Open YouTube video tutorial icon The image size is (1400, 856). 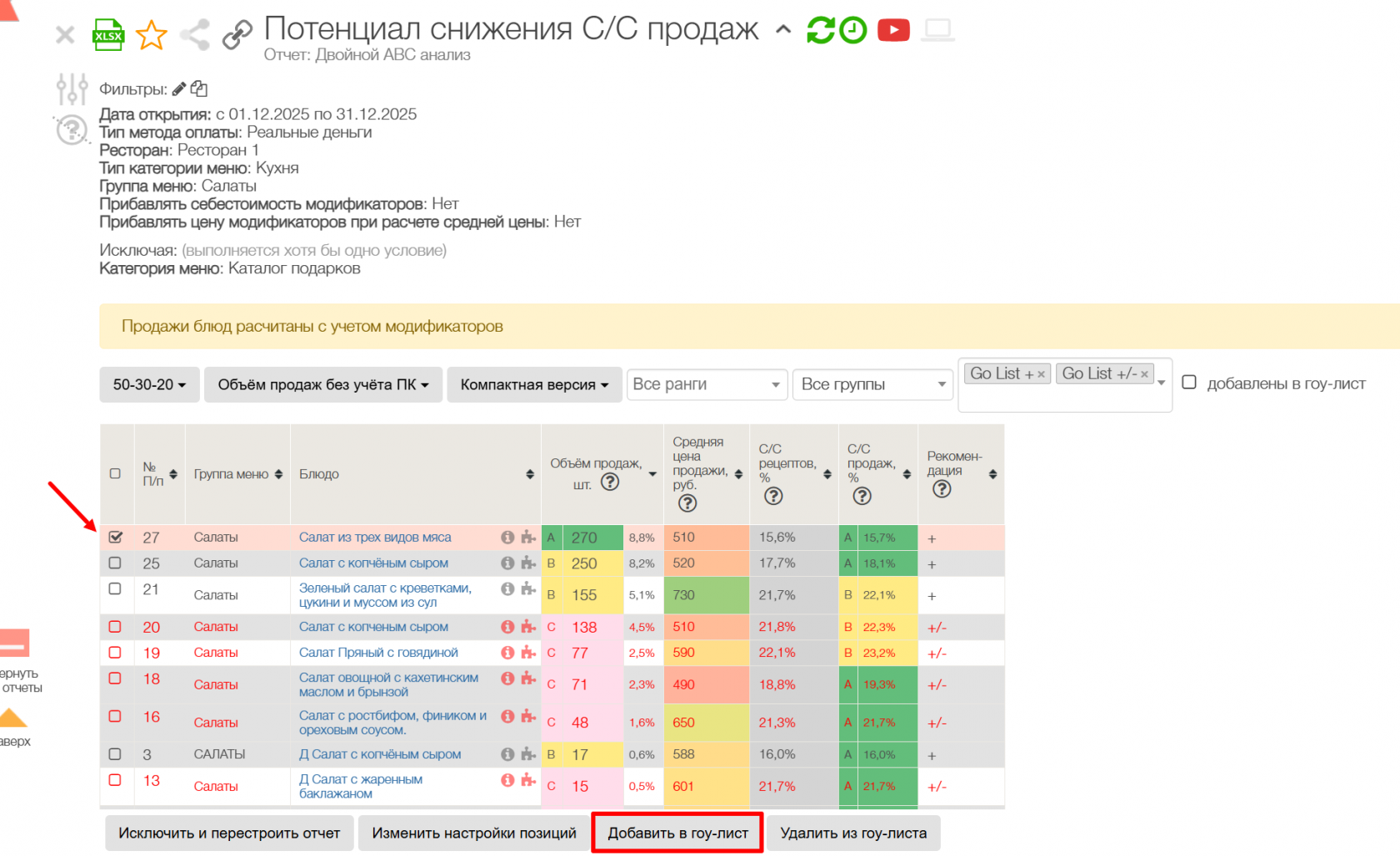tap(893, 31)
